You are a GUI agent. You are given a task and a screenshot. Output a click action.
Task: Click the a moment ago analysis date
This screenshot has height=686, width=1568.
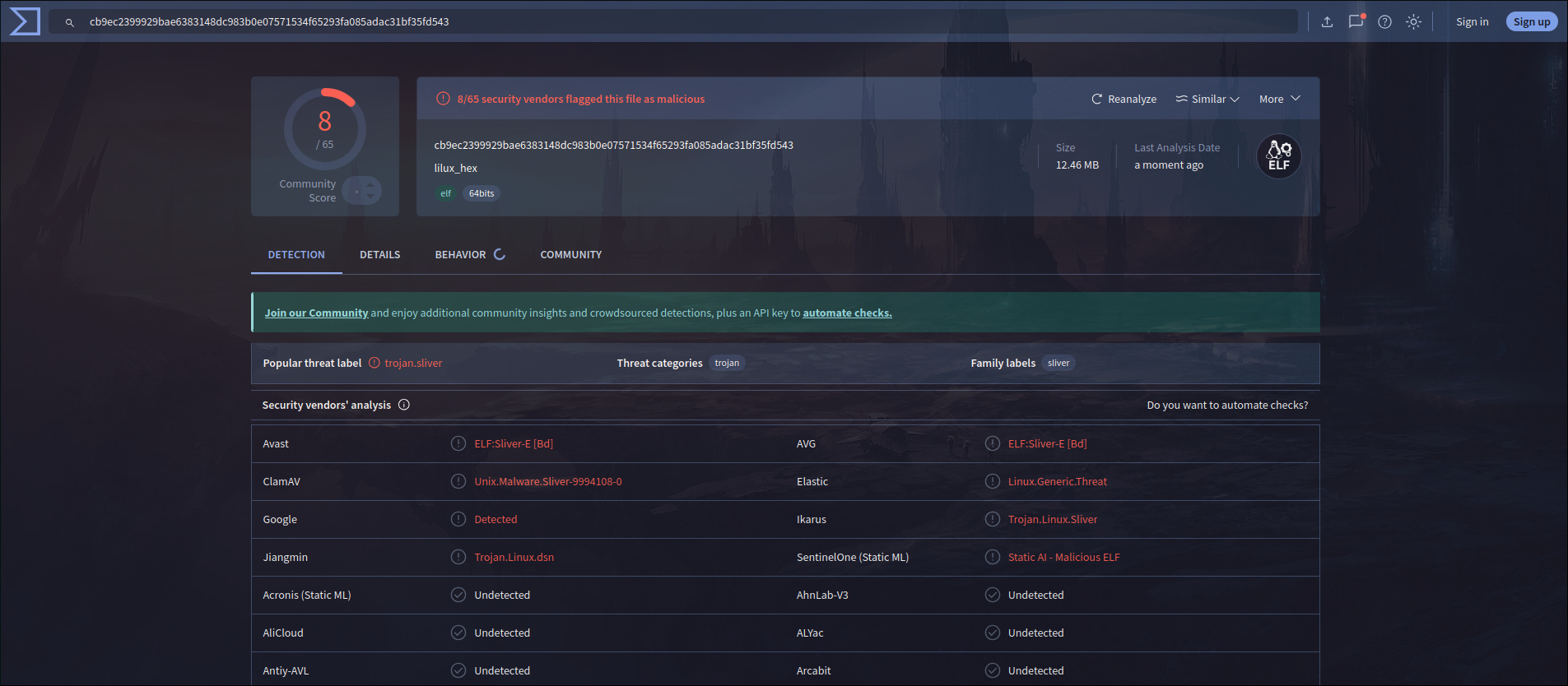click(x=1169, y=165)
